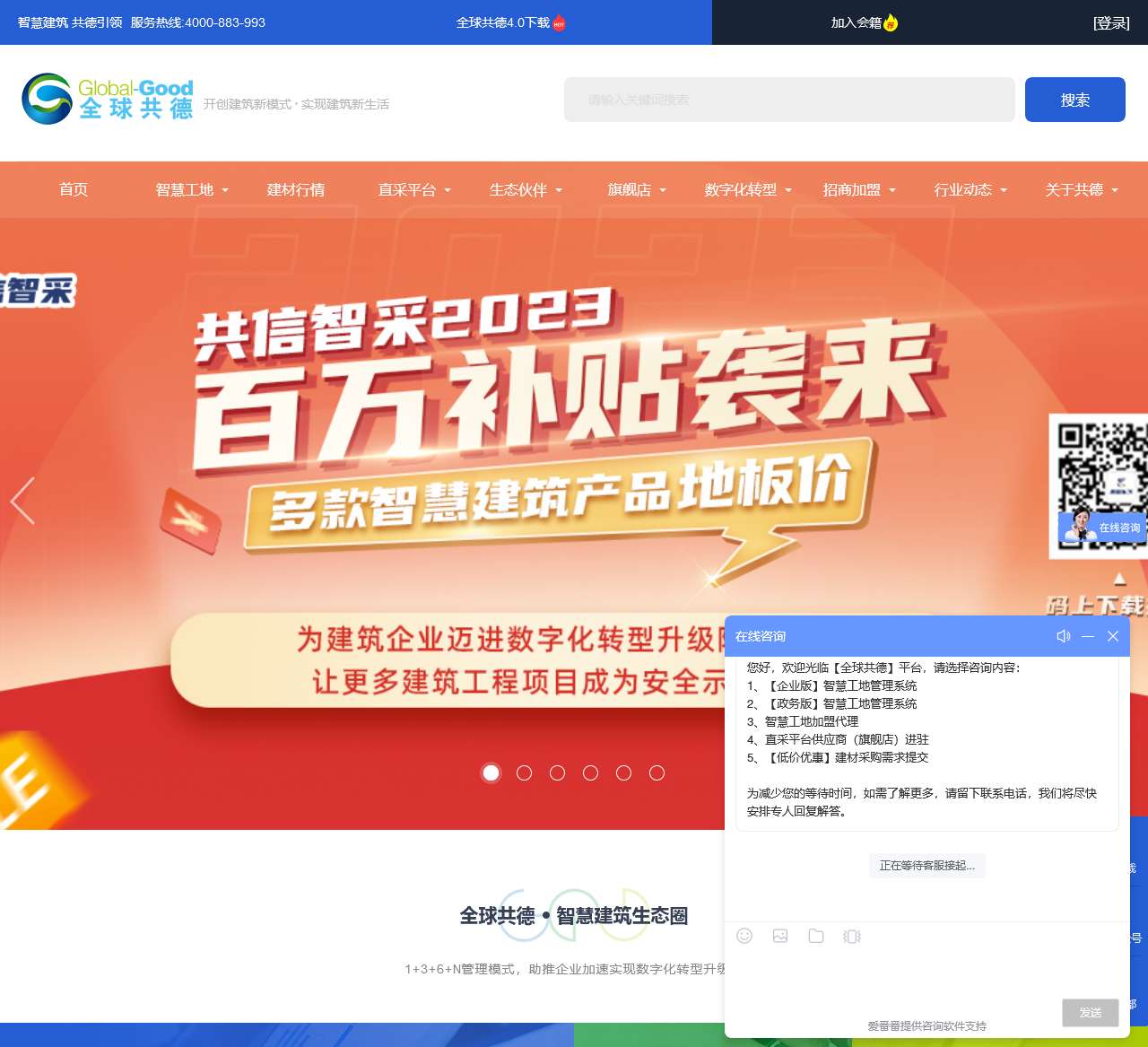This screenshot has height=1047, width=1148.
Task: Select the first carousel dot
Action: click(x=491, y=773)
